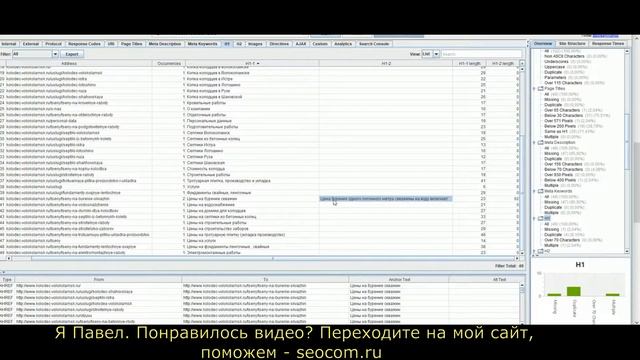Open the Directives tab
The width and height of the screenshot is (640, 360).
point(279,44)
